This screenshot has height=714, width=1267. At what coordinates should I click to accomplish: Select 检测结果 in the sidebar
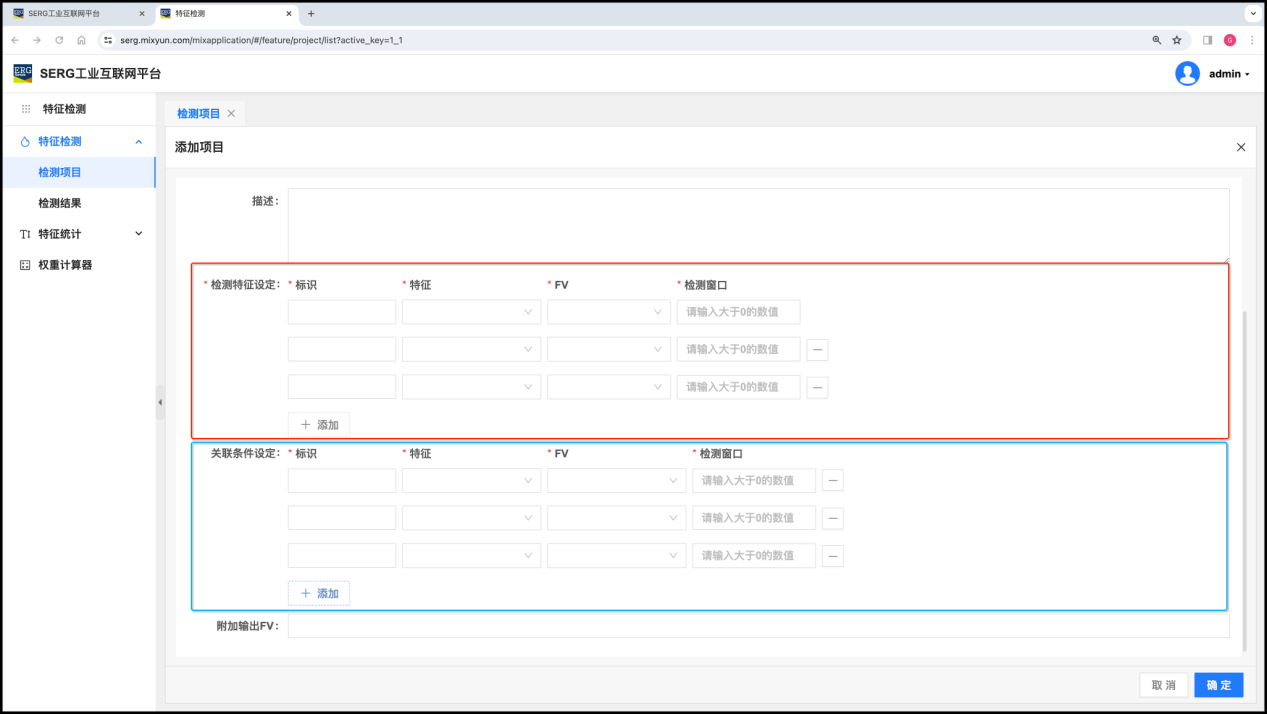pyautogui.click(x=60, y=203)
